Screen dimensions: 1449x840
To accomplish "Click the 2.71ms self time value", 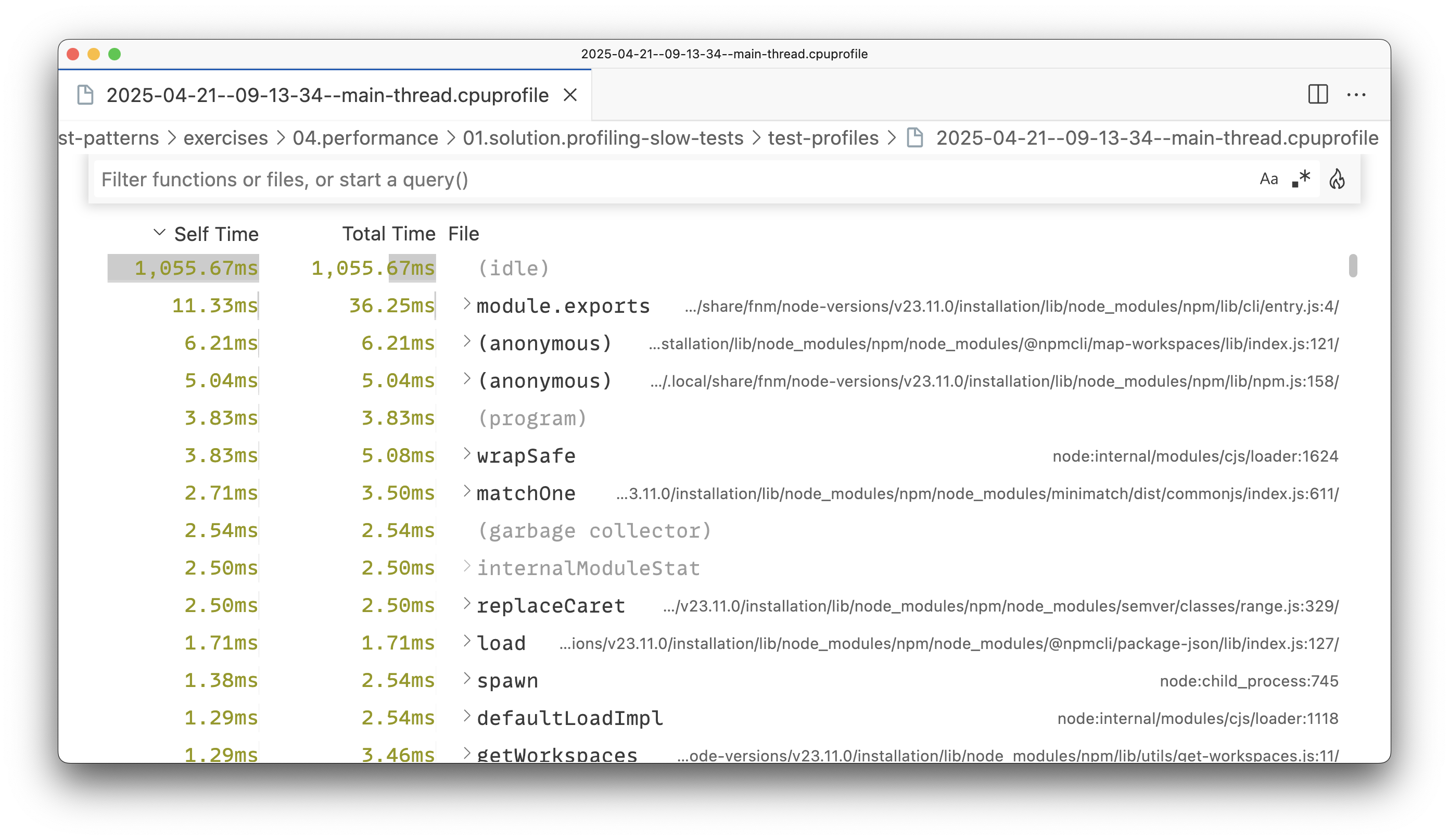I will pos(221,493).
